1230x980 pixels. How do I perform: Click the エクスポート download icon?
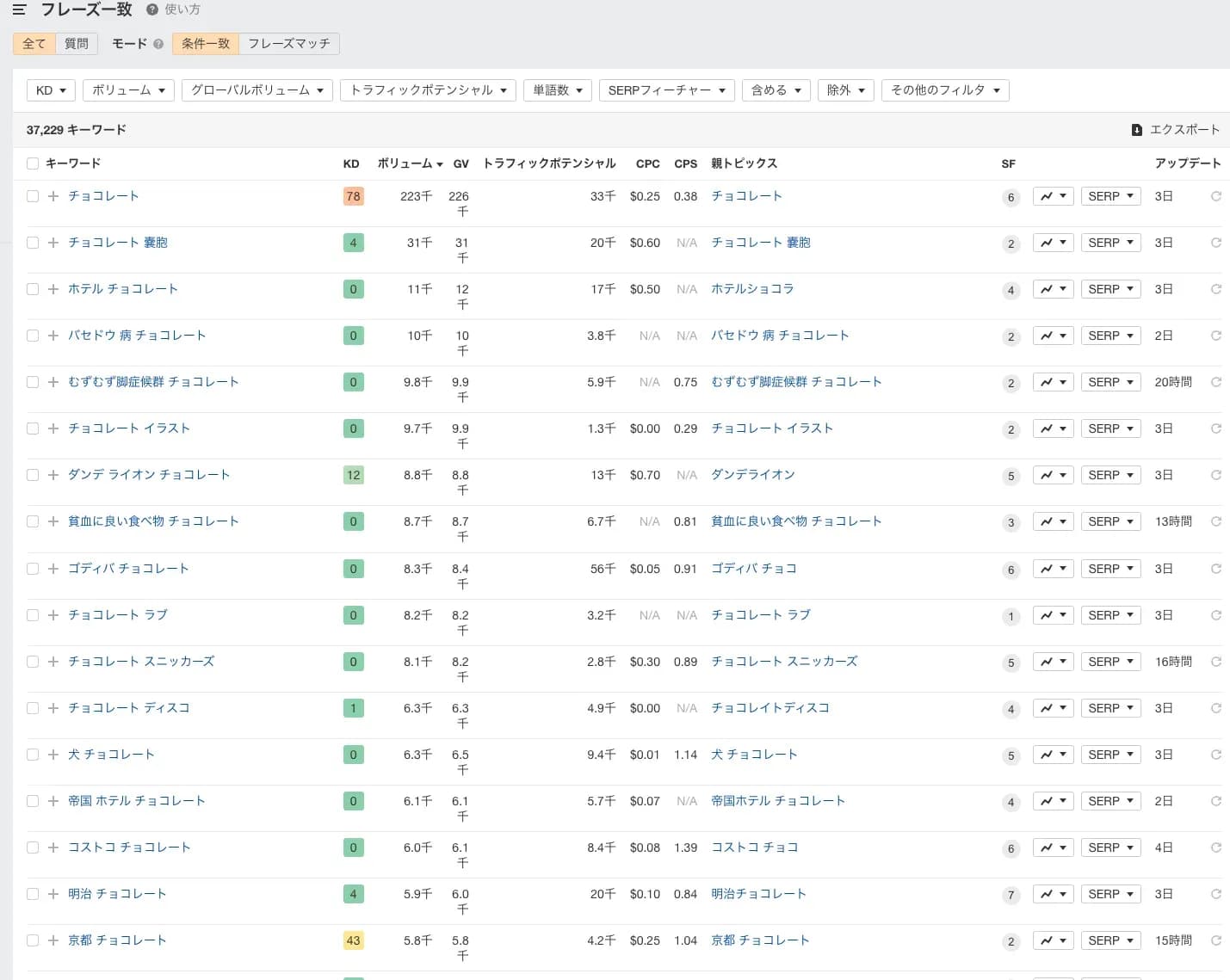tap(1137, 130)
